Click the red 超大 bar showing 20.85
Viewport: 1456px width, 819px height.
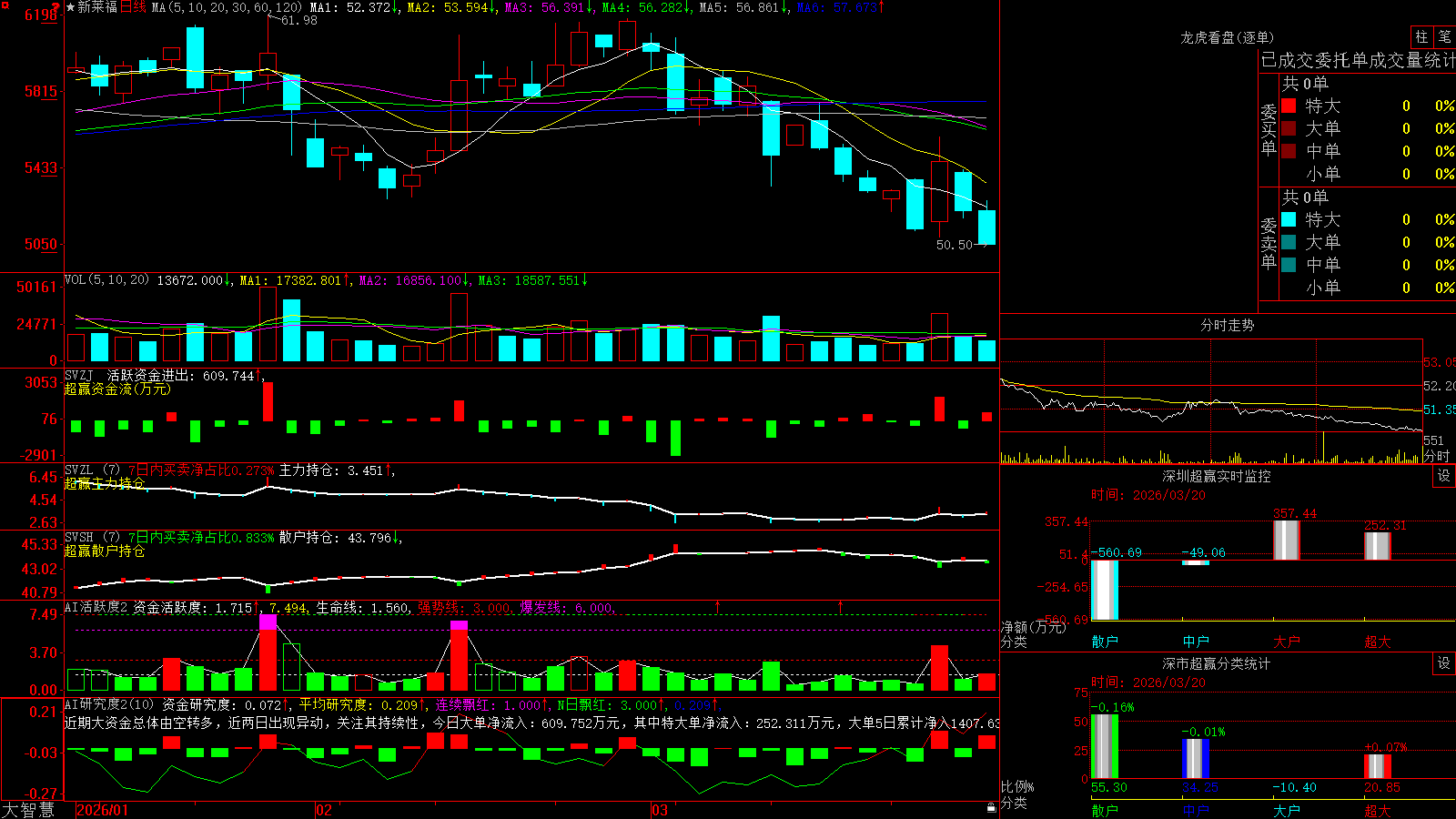(1377, 766)
